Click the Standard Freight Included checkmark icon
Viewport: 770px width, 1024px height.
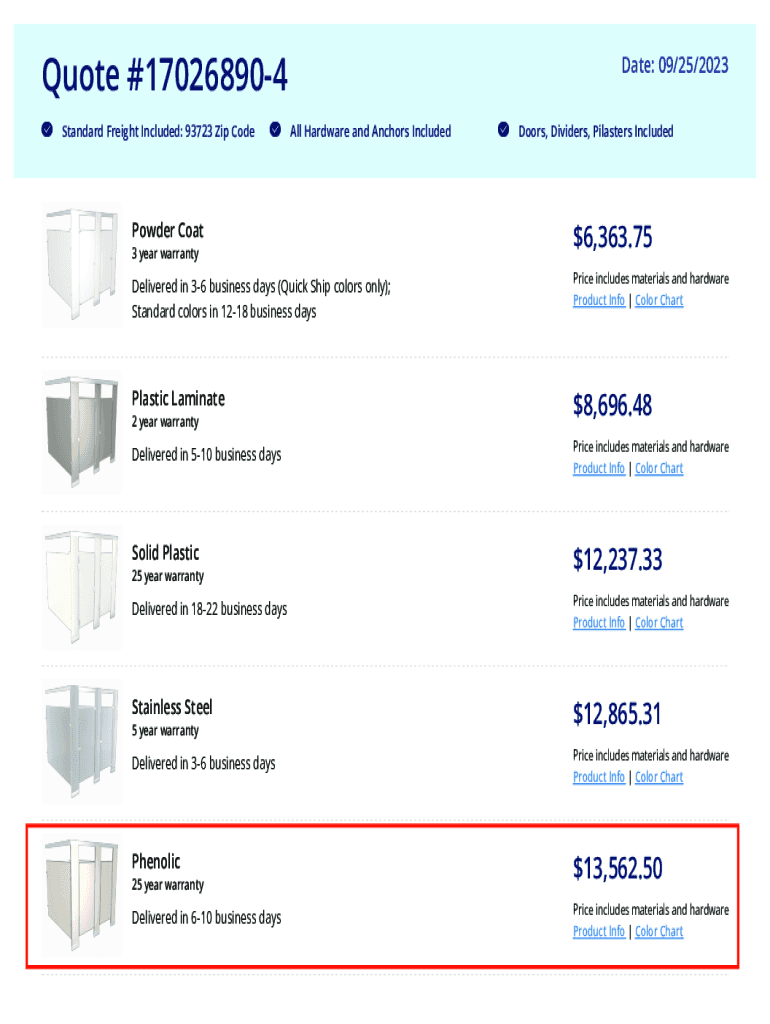(47, 130)
